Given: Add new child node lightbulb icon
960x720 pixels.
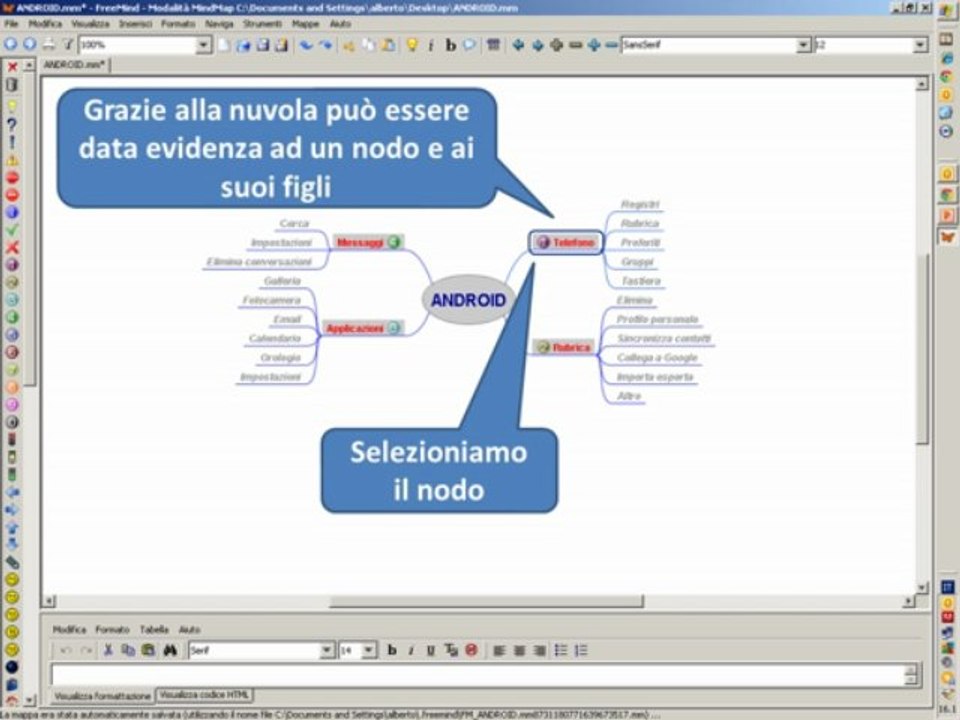Looking at the screenshot, I should (x=412, y=45).
